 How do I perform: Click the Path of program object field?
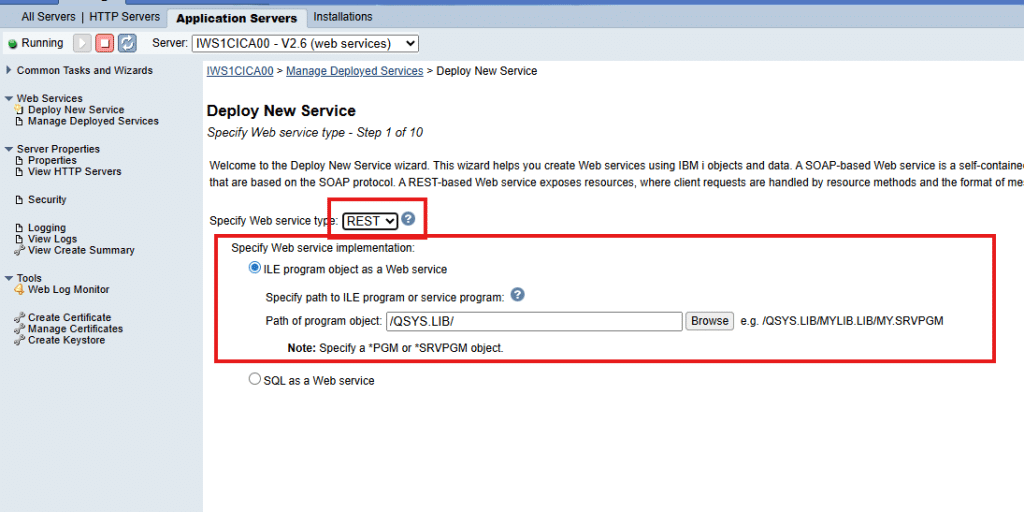(534, 321)
